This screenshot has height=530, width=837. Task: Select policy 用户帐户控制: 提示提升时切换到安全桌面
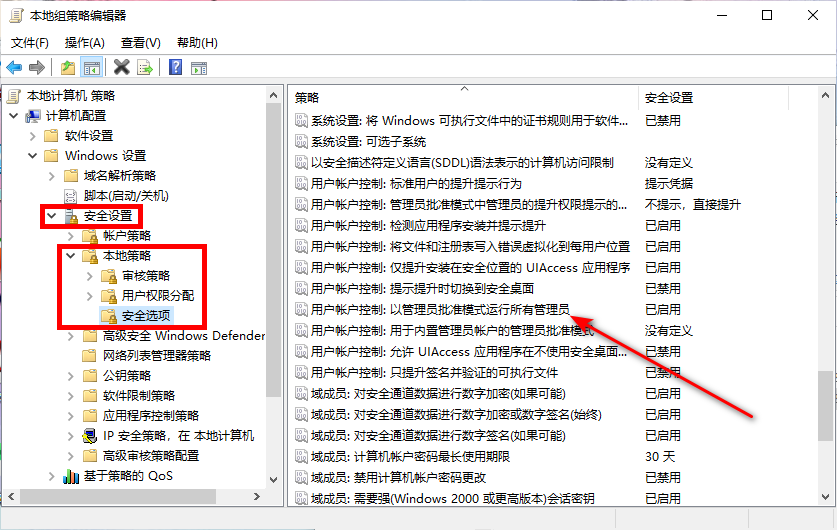pos(422,289)
